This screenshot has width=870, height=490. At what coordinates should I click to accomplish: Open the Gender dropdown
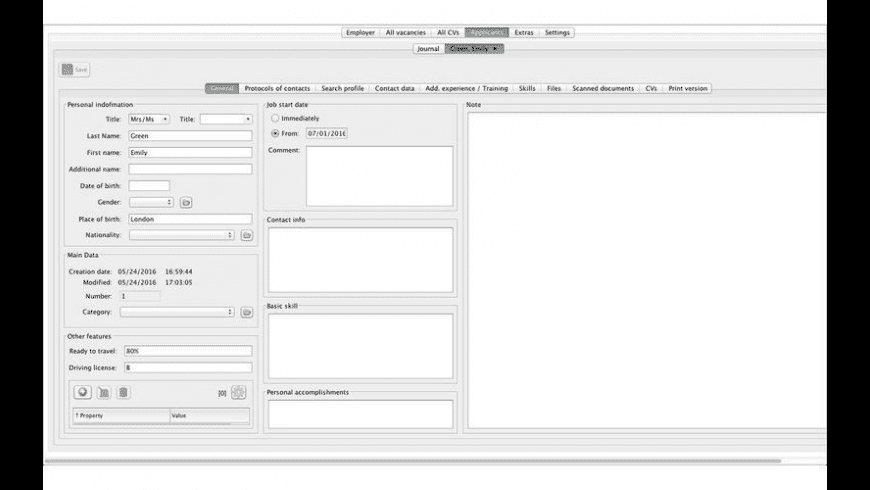click(x=151, y=203)
